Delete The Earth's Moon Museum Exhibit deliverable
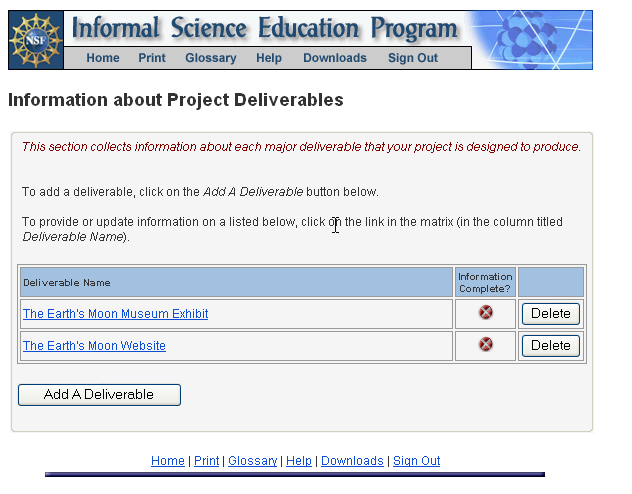632x494 pixels. (550, 314)
